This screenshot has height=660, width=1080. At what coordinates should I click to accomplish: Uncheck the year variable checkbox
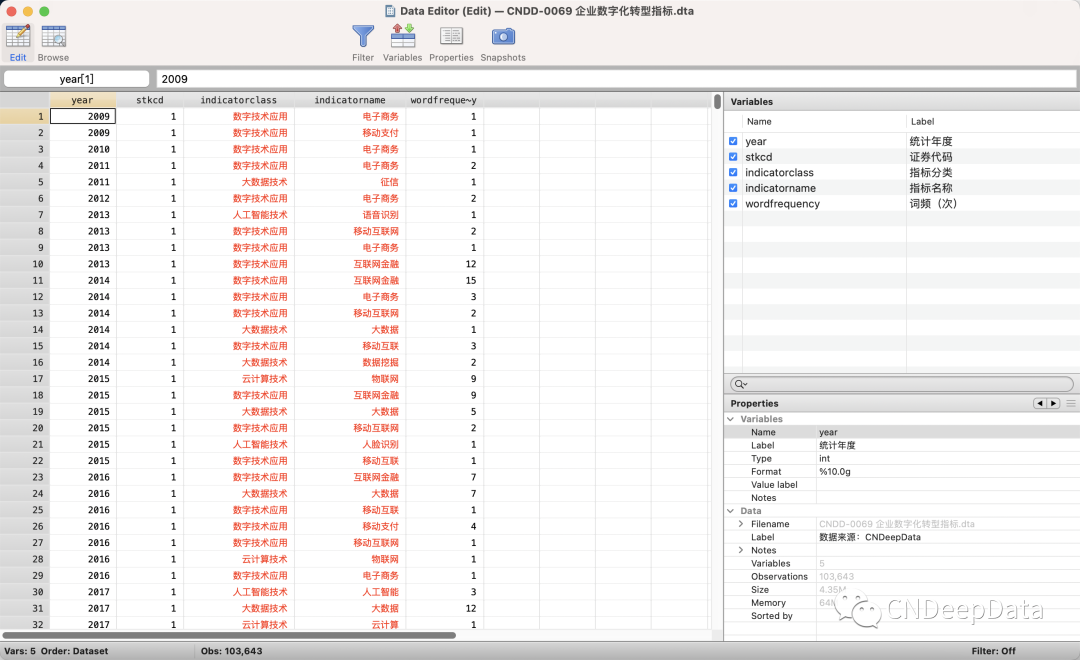click(733, 141)
